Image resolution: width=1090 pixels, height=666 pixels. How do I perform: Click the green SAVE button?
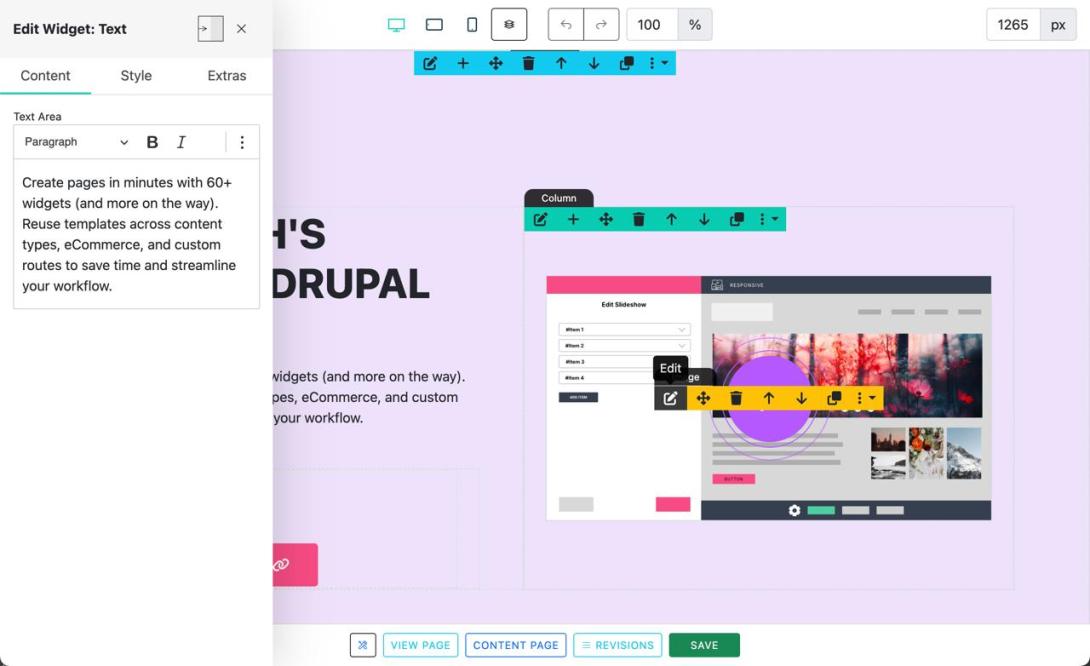(x=704, y=645)
